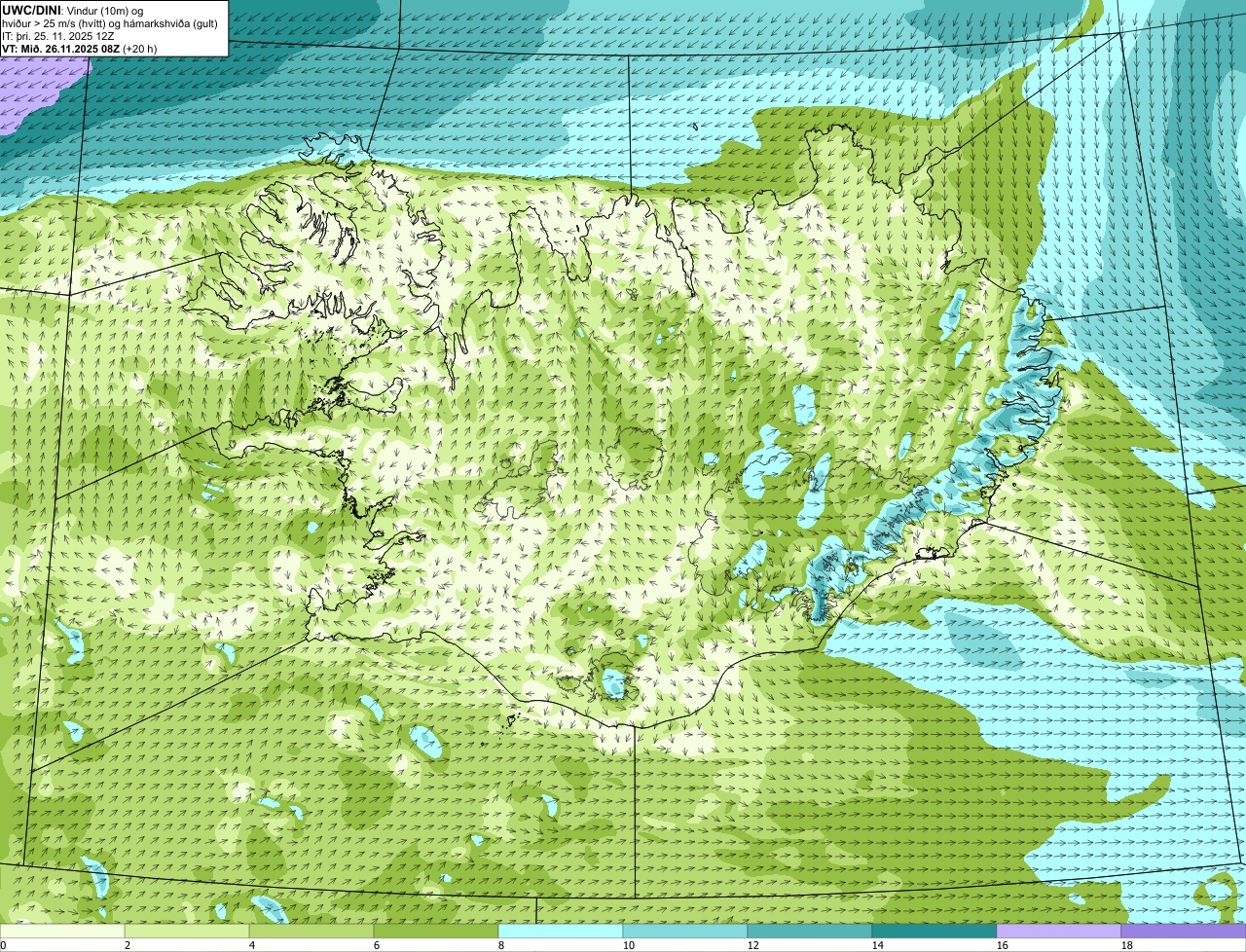Click the legend tick label 2
Image resolution: width=1246 pixels, height=952 pixels.
pyautogui.click(x=128, y=945)
